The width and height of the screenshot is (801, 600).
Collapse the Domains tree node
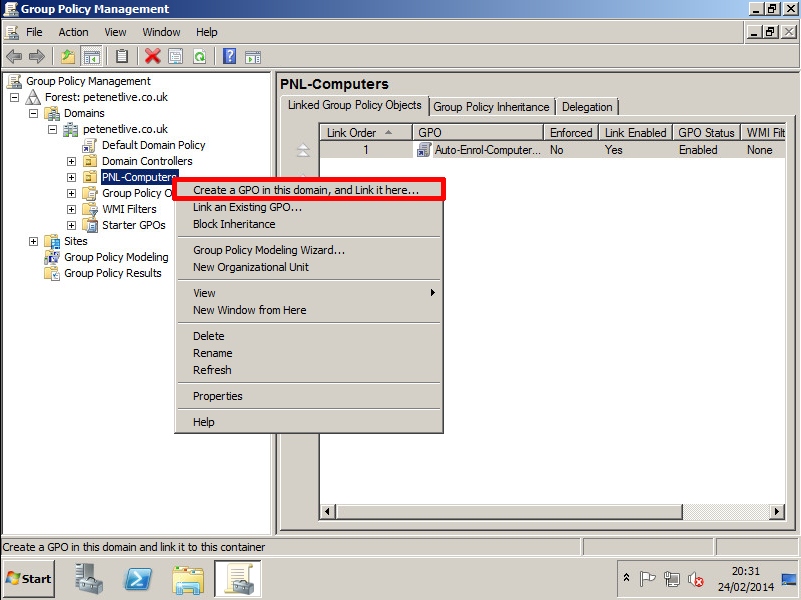tap(34, 113)
